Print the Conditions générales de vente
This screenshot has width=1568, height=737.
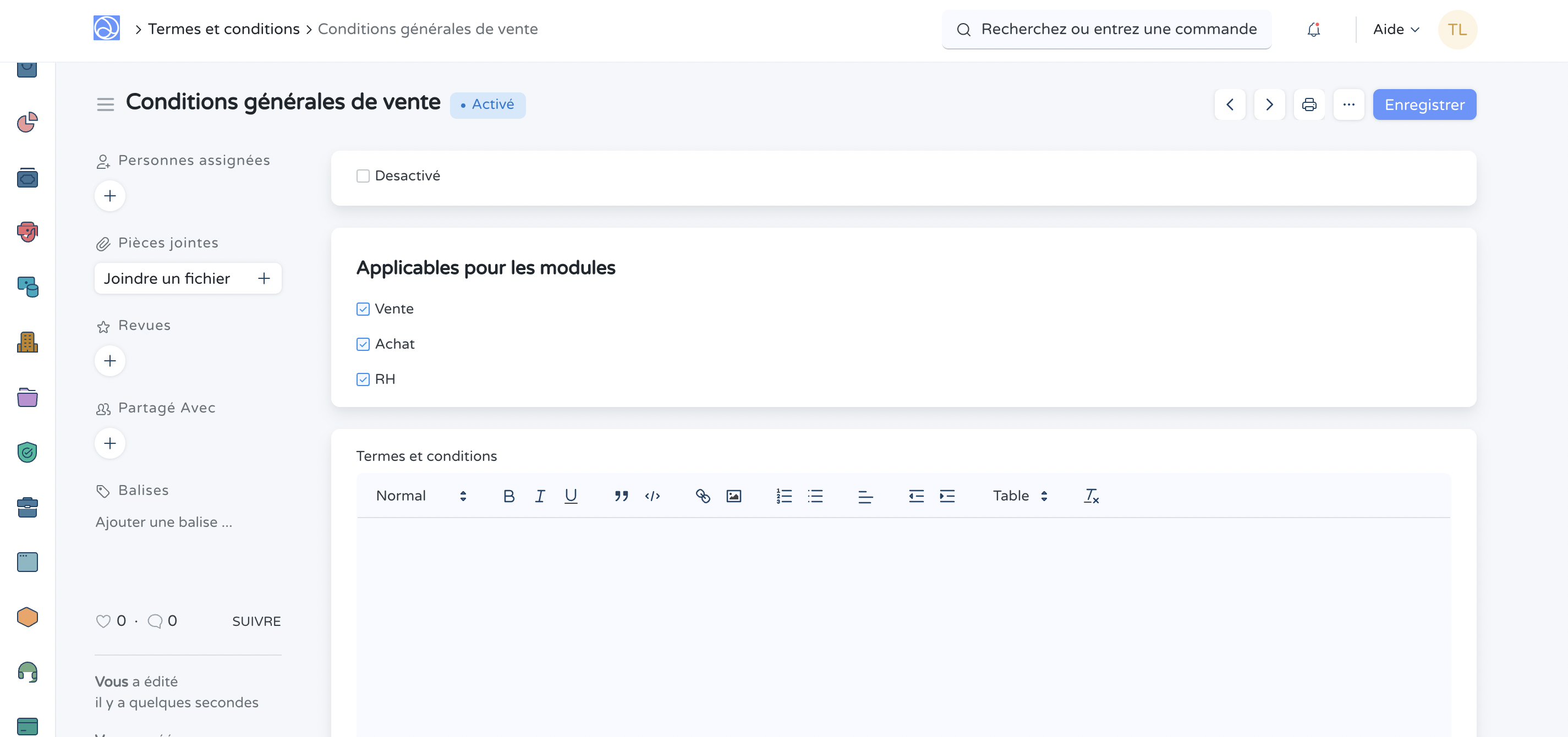point(1309,104)
